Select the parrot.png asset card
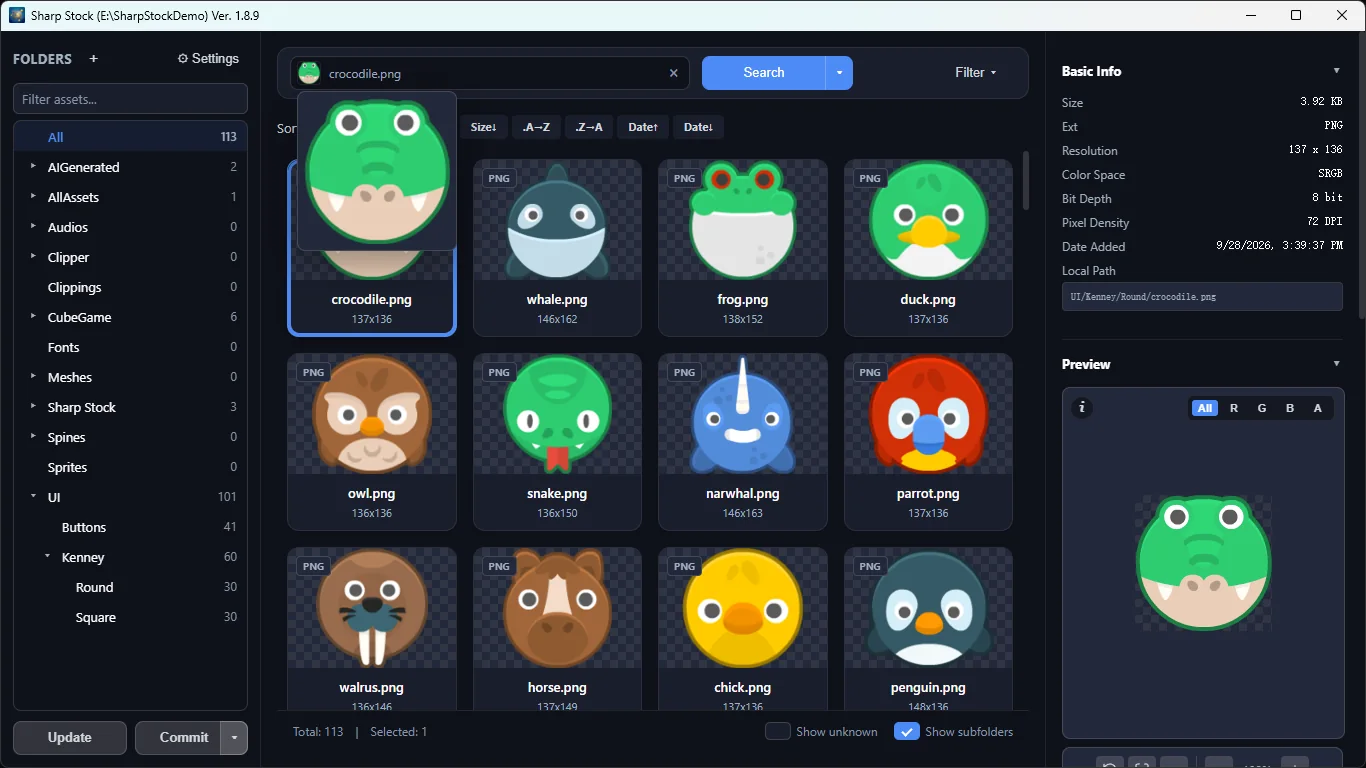The height and width of the screenshot is (768, 1366). click(928, 442)
